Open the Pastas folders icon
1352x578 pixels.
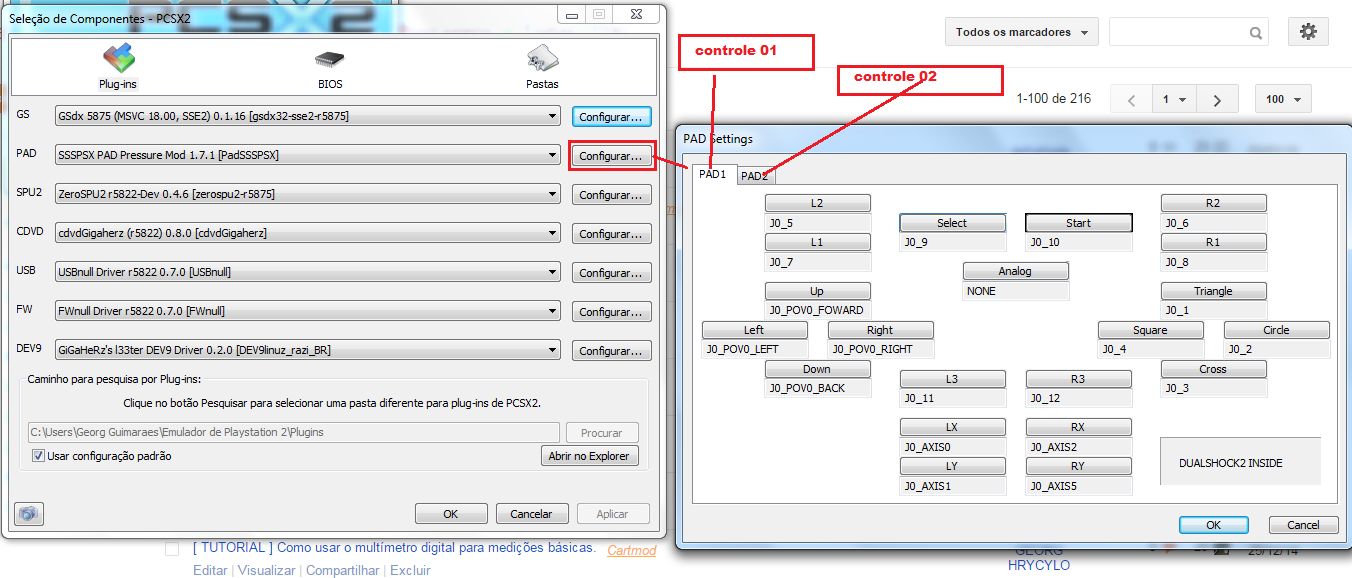tap(542, 59)
